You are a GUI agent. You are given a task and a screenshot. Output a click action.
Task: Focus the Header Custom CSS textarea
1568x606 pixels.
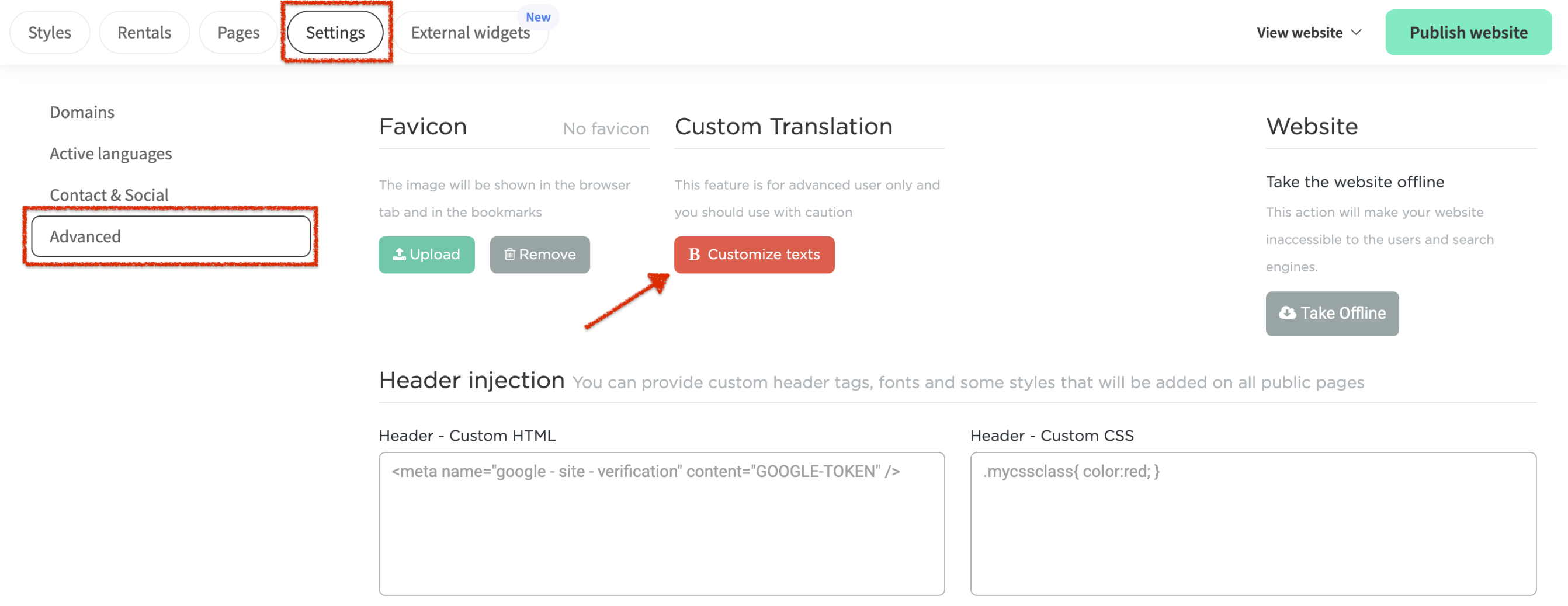(1253, 523)
